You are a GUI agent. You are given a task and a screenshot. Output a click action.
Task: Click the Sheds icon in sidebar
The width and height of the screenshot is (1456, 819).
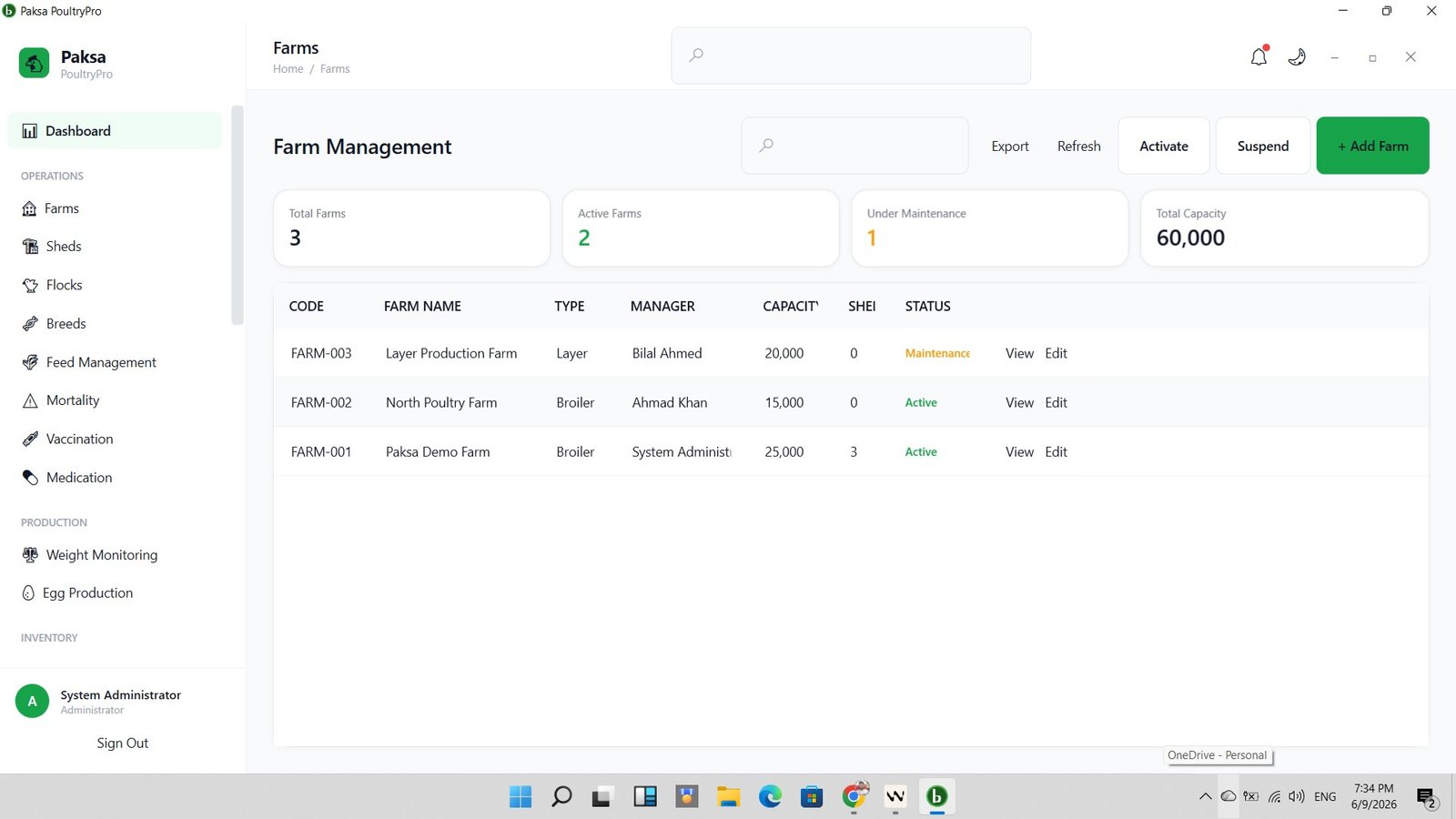(x=30, y=247)
